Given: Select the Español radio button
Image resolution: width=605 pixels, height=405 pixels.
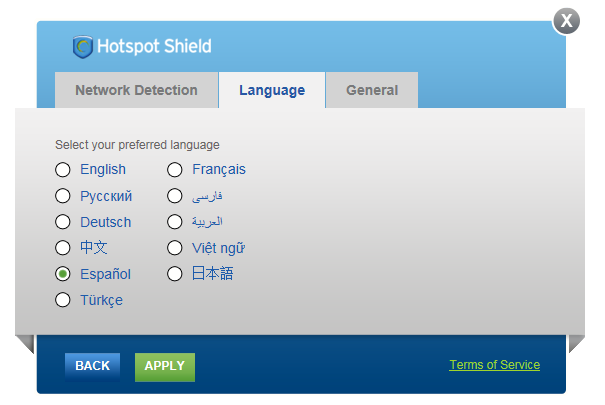Looking at the screenshot, I should [63, 274].
